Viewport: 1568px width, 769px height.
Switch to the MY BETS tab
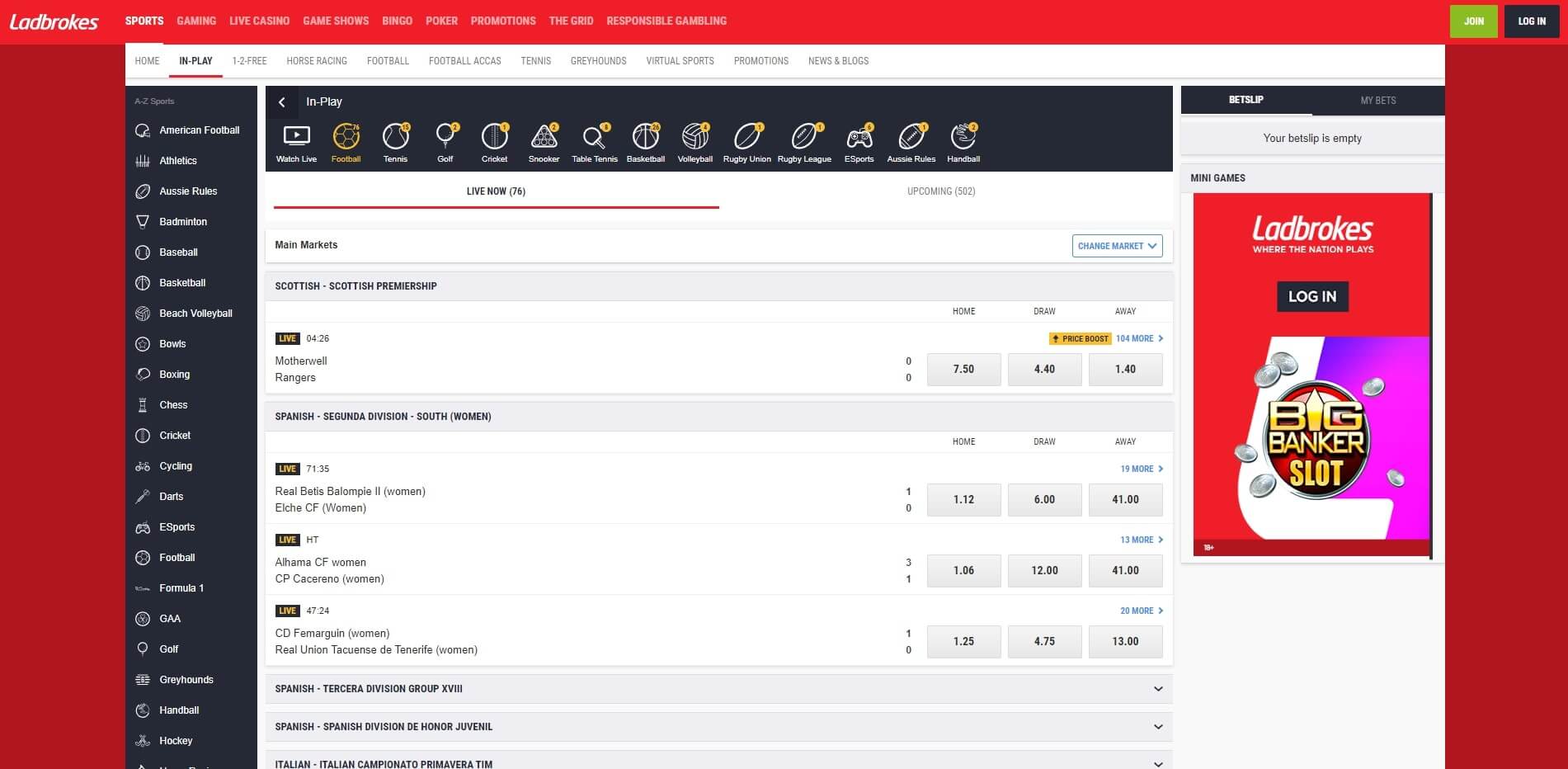coord(1377,100)
